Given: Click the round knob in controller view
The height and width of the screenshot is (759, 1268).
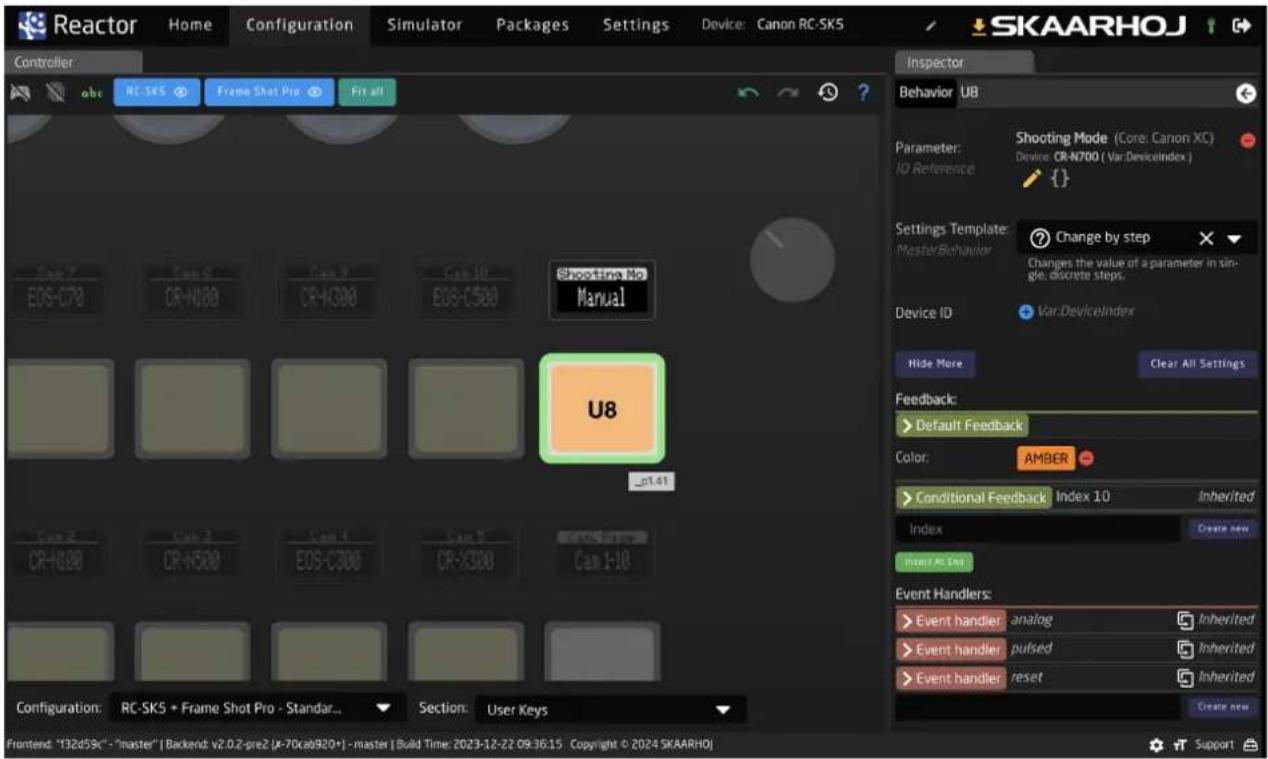Looking at the screenshot, I should [792, 260].
